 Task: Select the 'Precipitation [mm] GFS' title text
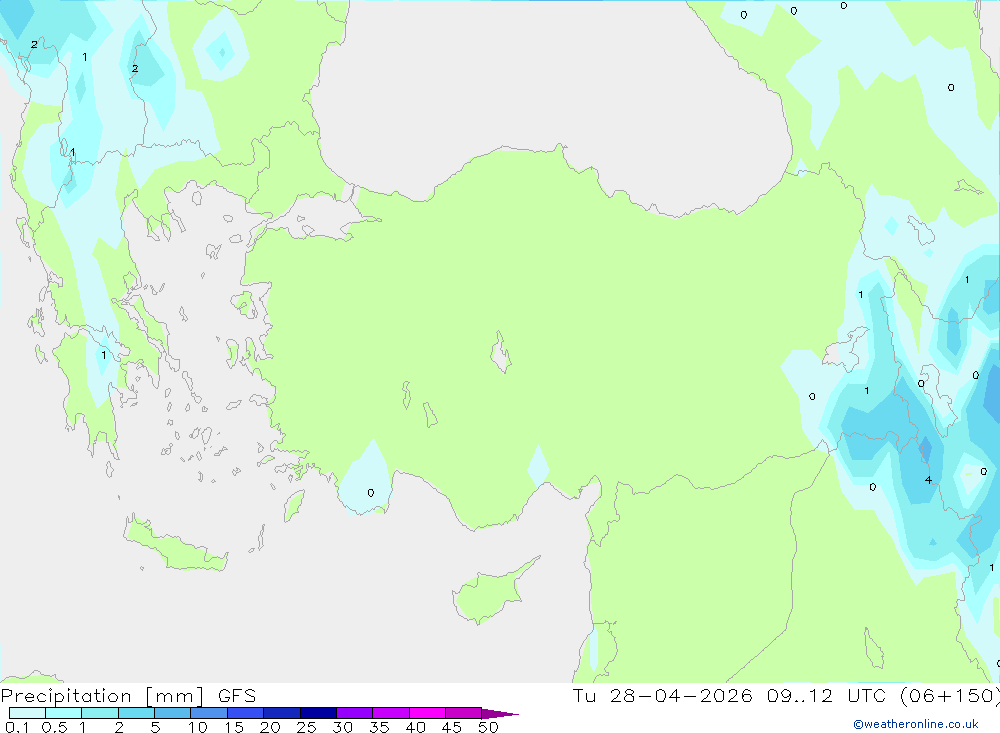click(x=128, y=696)
